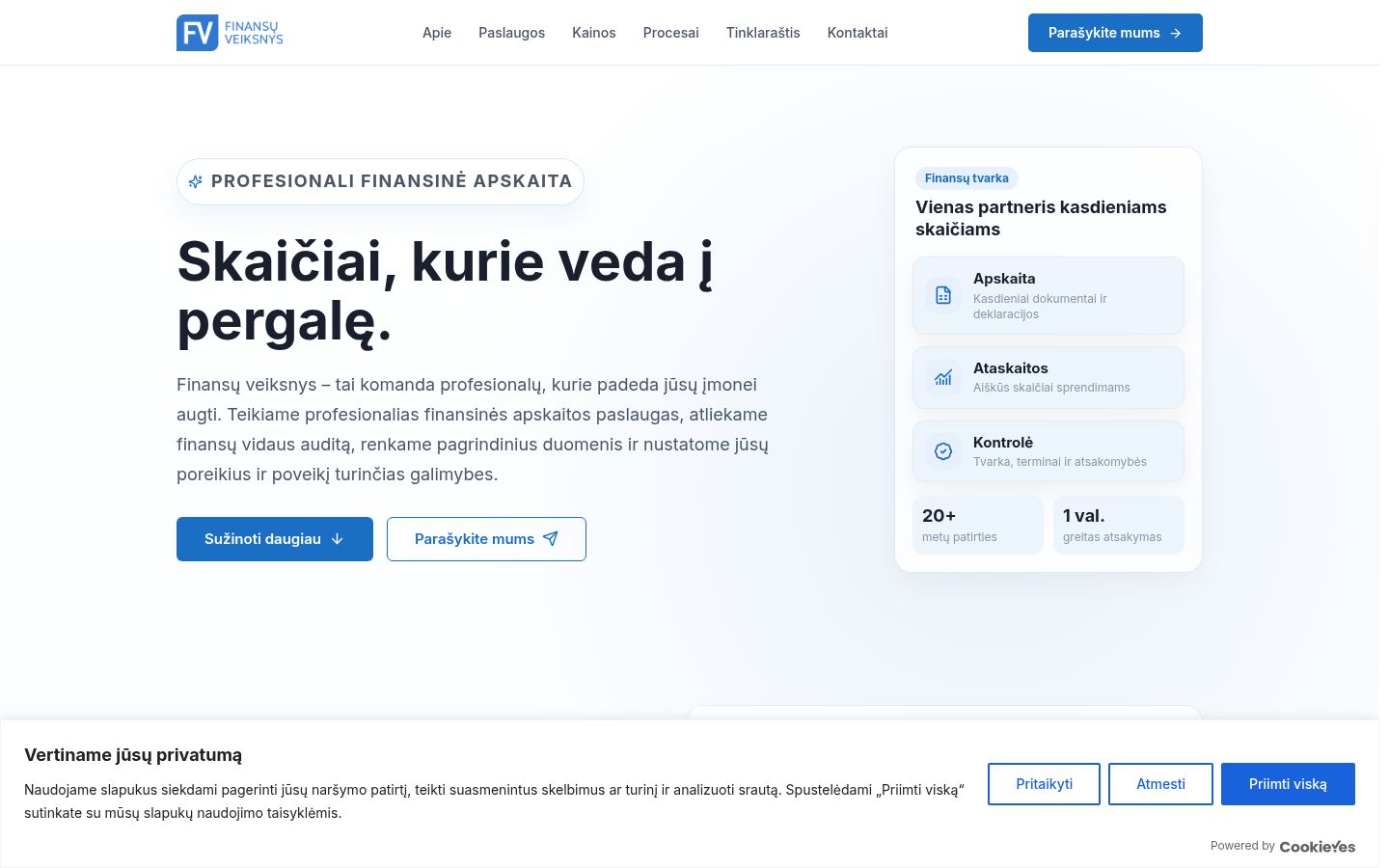Viewport: 1389px width, 868px height.
Task: Click the checkmark badge icon in Kontrolė card
Action: (943, 451)
